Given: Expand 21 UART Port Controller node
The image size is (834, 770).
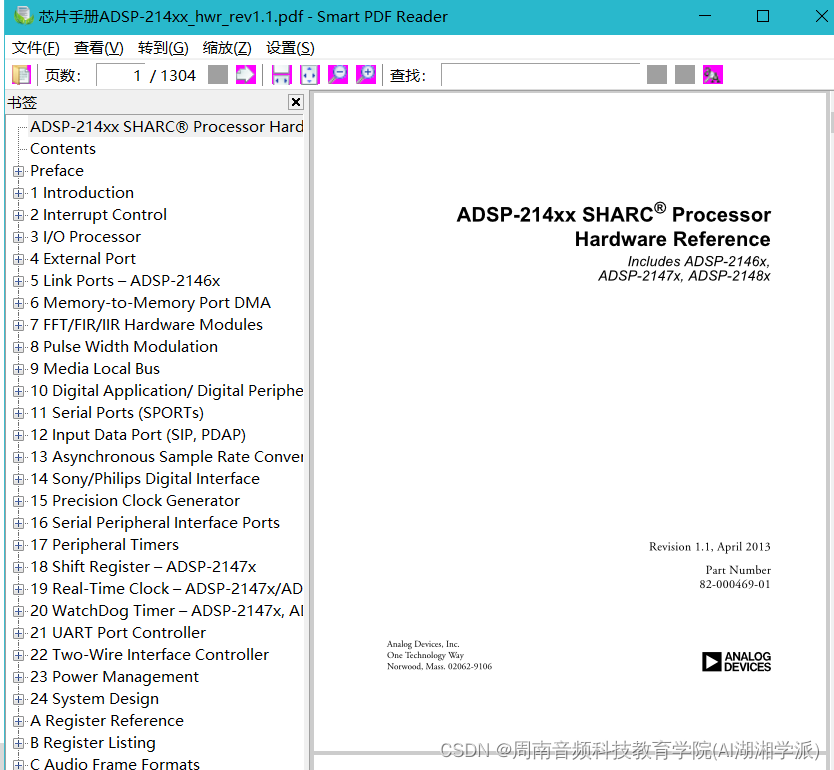Looking at the screenshot, I should click(x=19, y=633).
